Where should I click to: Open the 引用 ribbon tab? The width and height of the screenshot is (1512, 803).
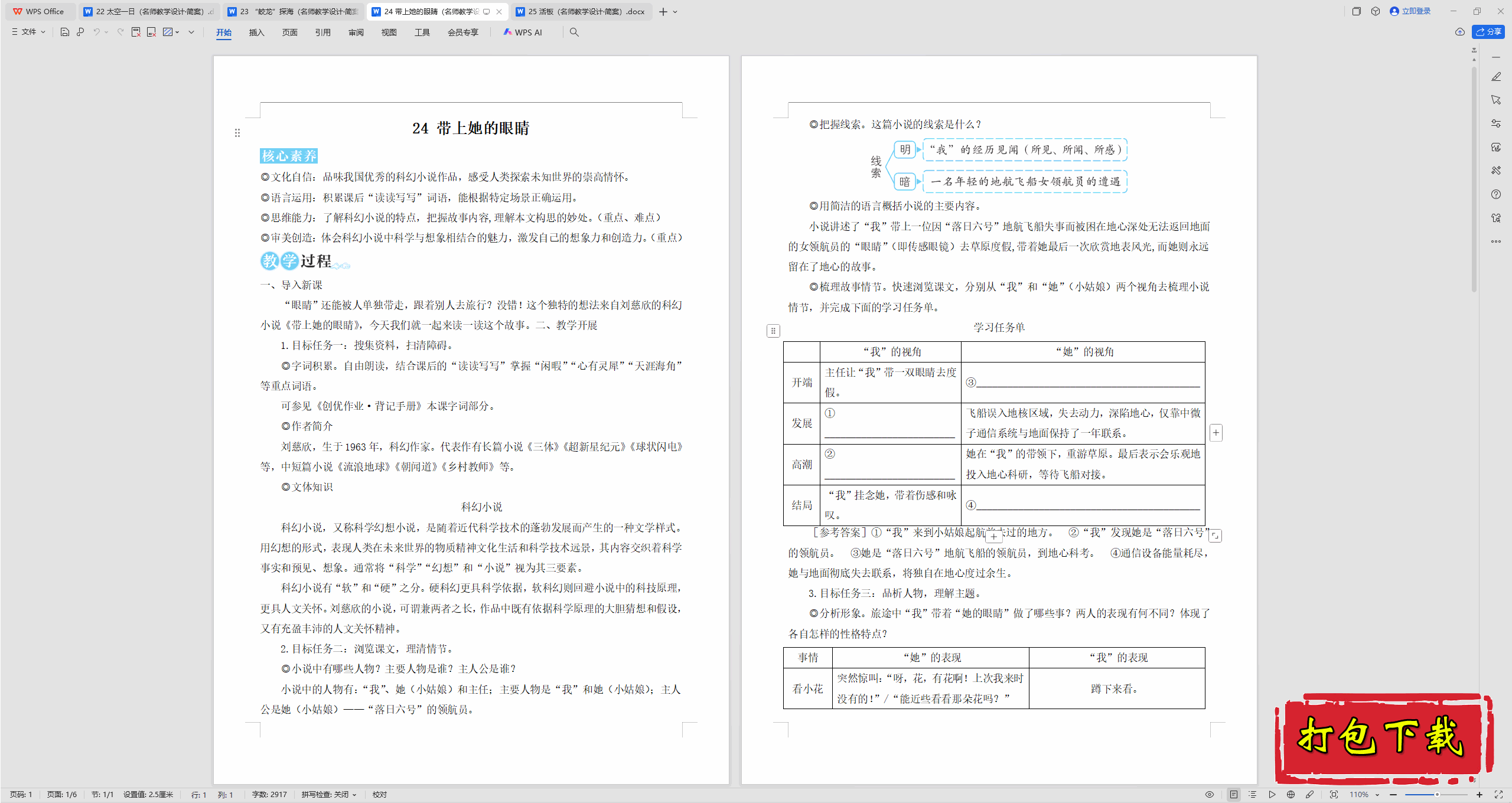pos(322,32)
